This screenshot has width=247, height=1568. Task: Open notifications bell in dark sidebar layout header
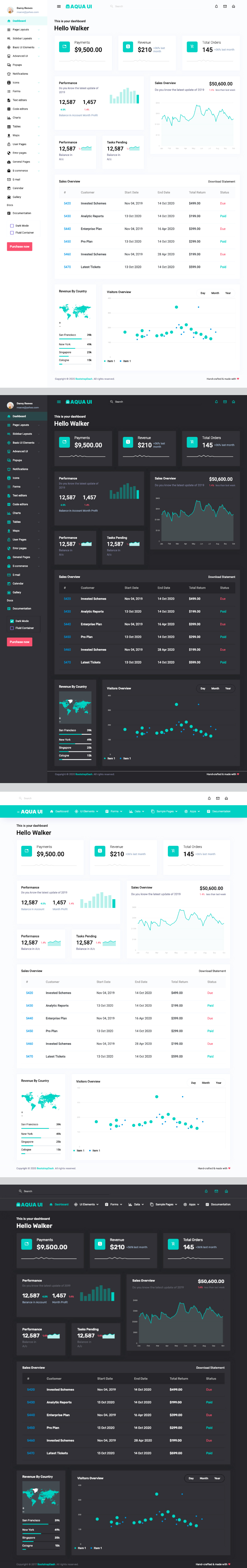216,402
